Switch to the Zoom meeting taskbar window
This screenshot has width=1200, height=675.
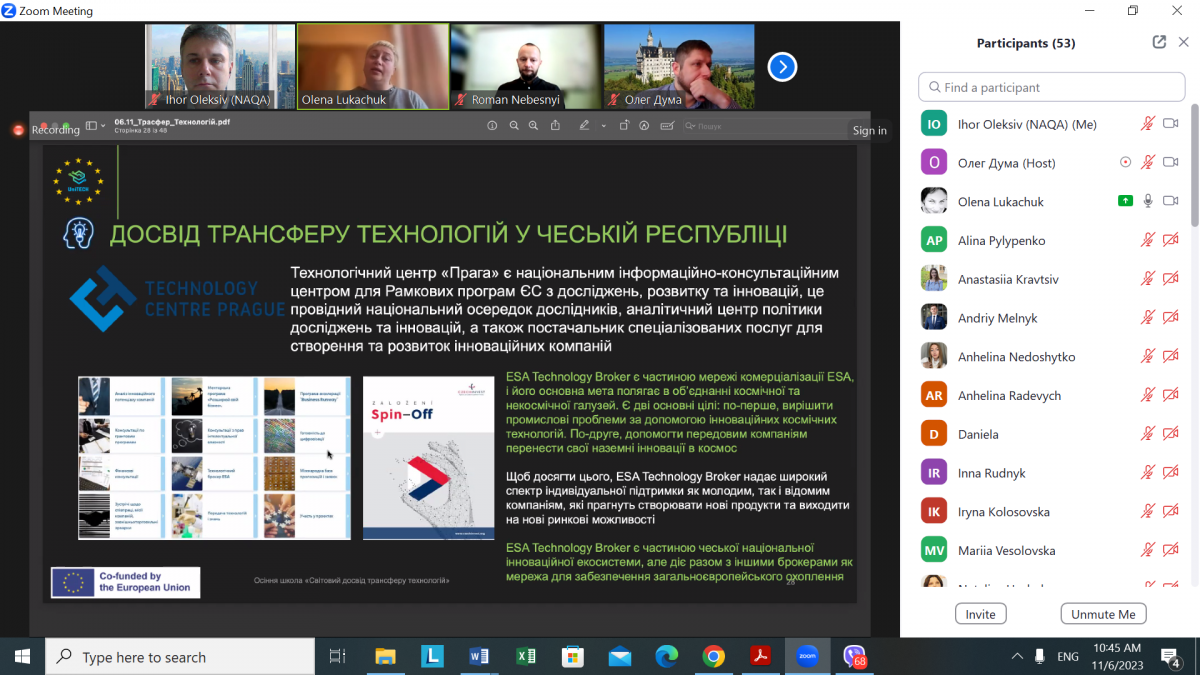[806, 657]
